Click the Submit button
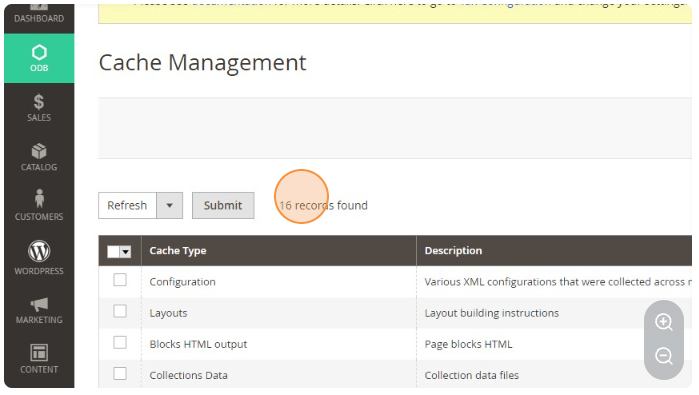Image resolution: width=699 pixels, height=395 pixels. click(x=223, y=206)
